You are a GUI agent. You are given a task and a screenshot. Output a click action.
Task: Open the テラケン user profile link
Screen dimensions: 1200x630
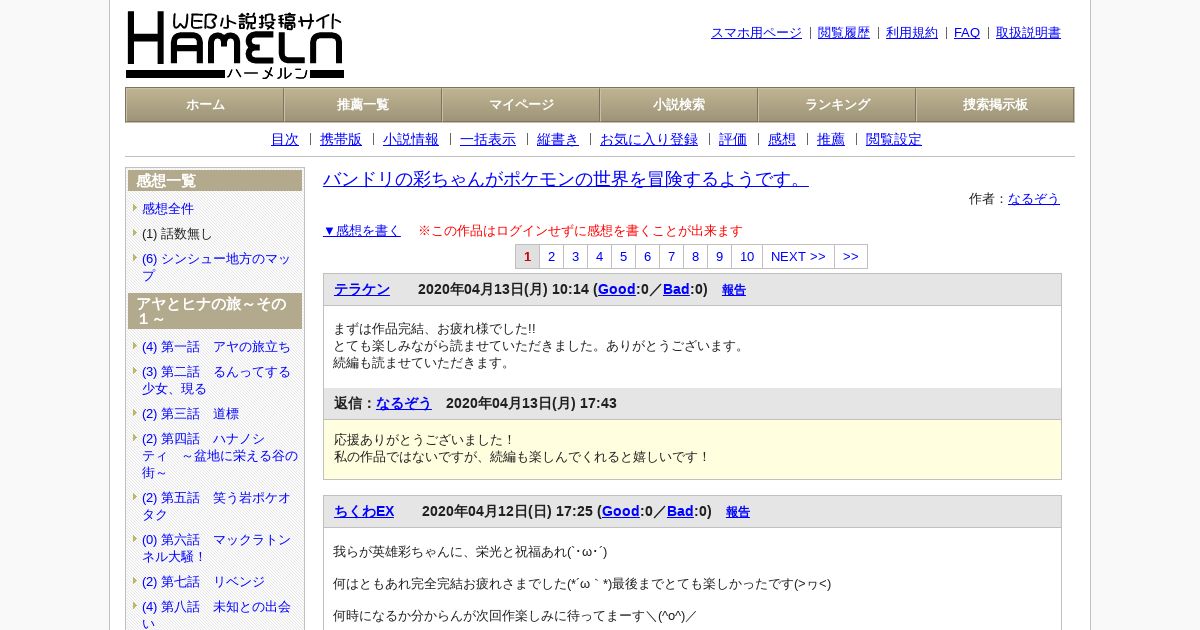pyautogui.click(x=362, y=289)
